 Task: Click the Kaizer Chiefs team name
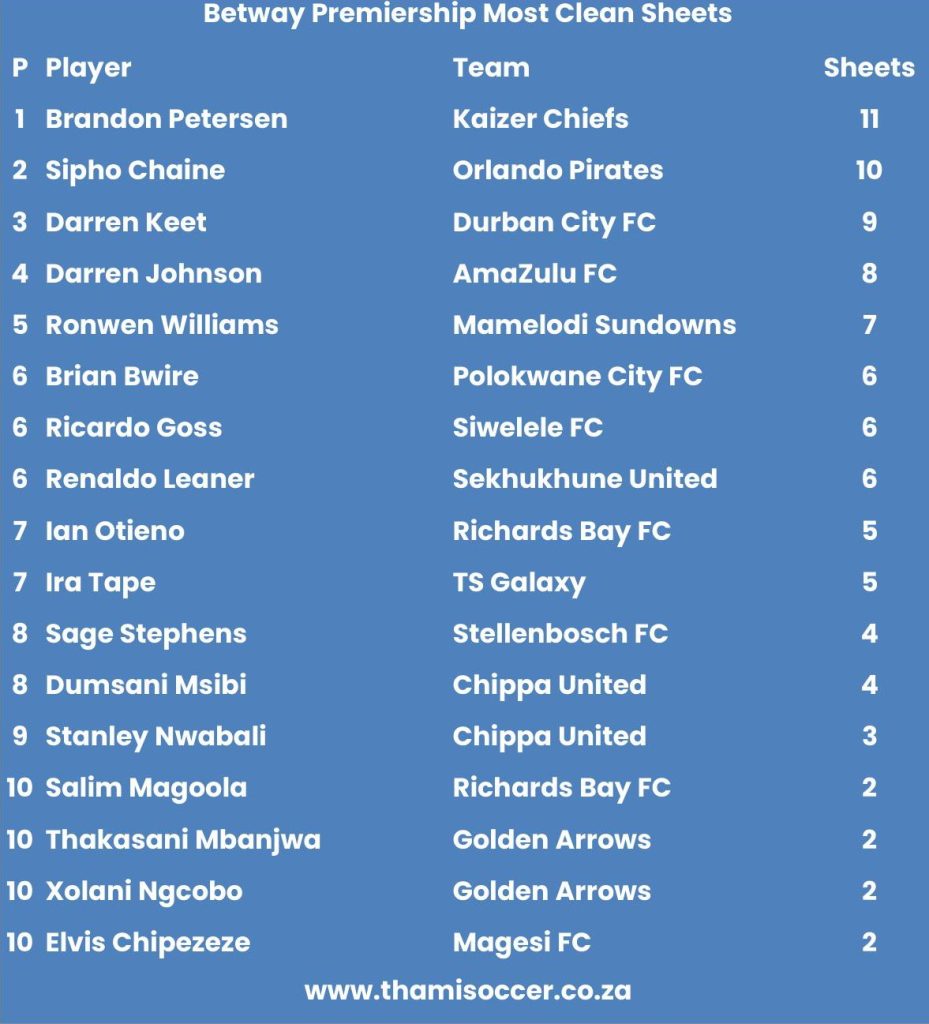[540, 119]
